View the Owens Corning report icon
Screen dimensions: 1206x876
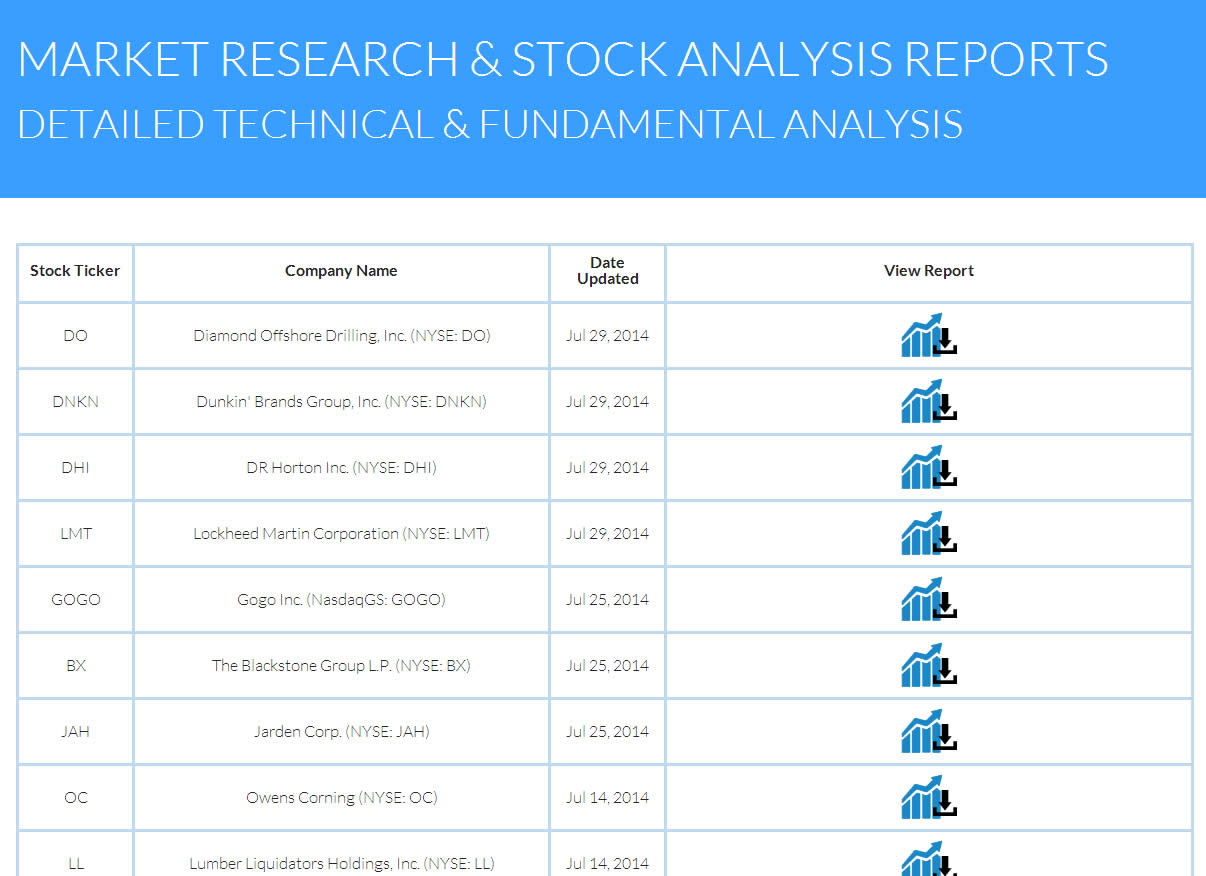[929, 797]
